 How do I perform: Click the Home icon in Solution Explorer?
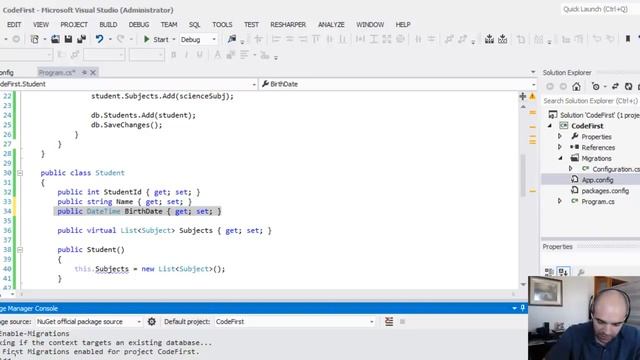pos(576,87)
